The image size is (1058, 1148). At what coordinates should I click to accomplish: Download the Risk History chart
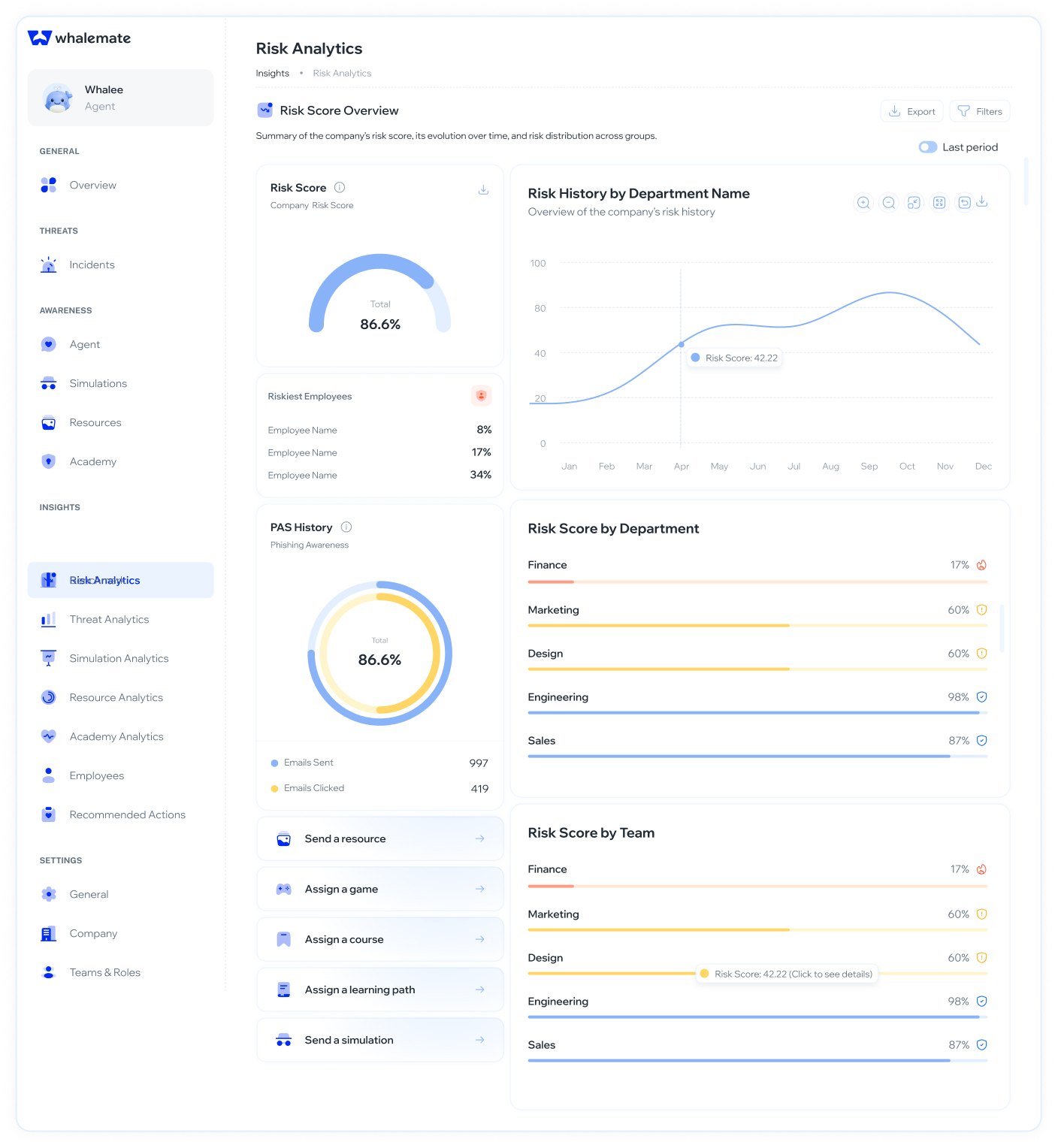click(x=982, y=201)
